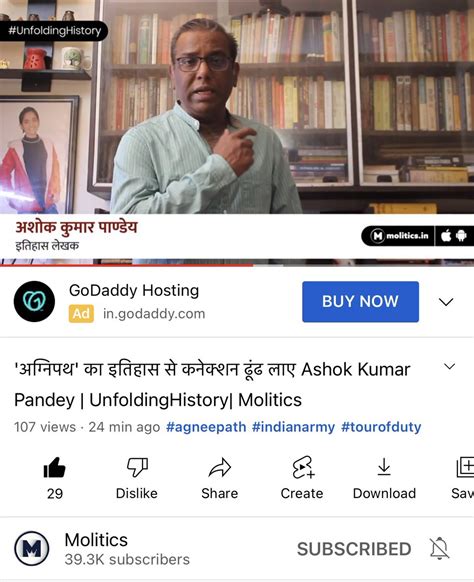Open the in.godaddy.com ad link

tap(154, 314)
